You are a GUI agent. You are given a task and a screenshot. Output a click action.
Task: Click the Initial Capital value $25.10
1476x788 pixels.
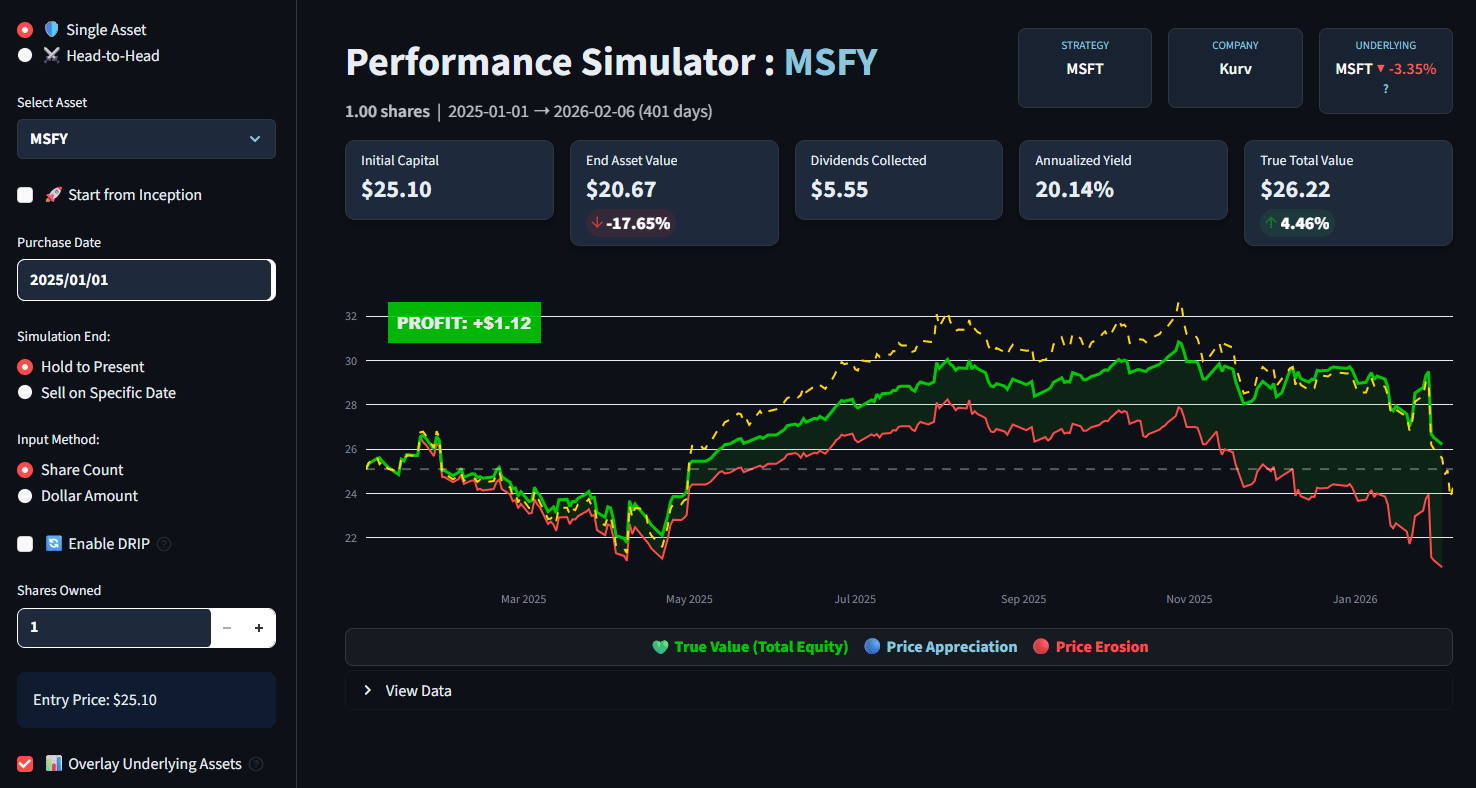coord(396,190)
